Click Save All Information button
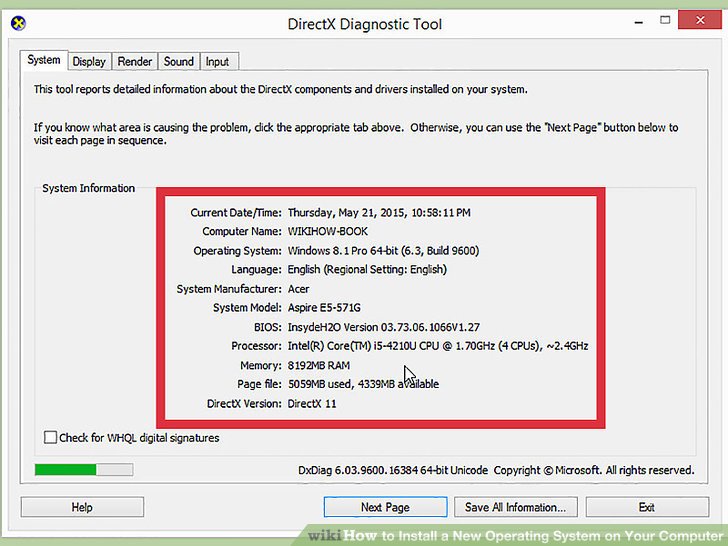The image size is (728, 546). pos(516,507)
